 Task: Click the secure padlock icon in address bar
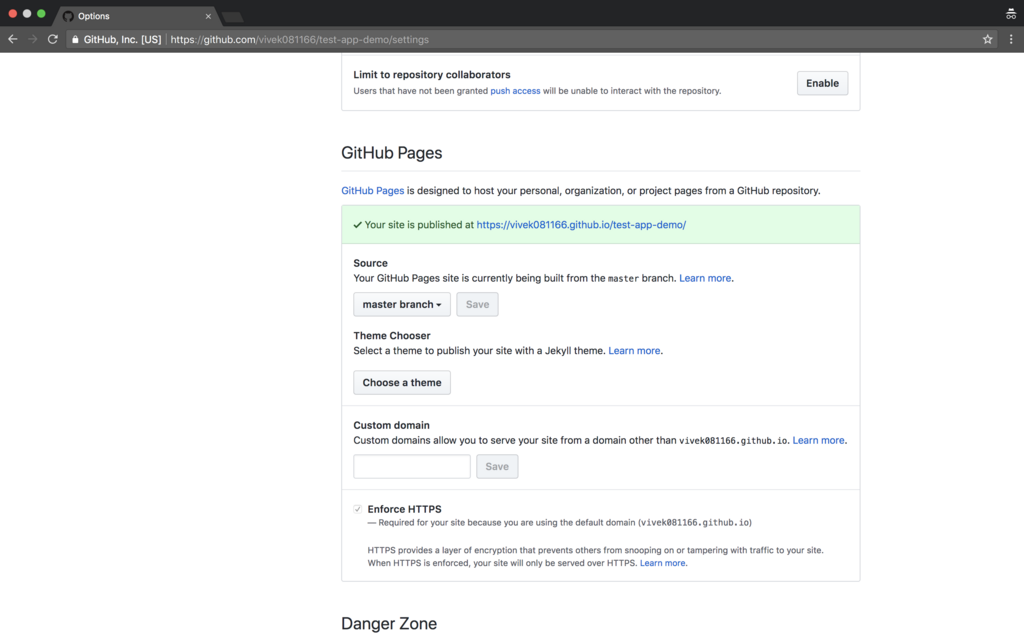coord(75,40)
